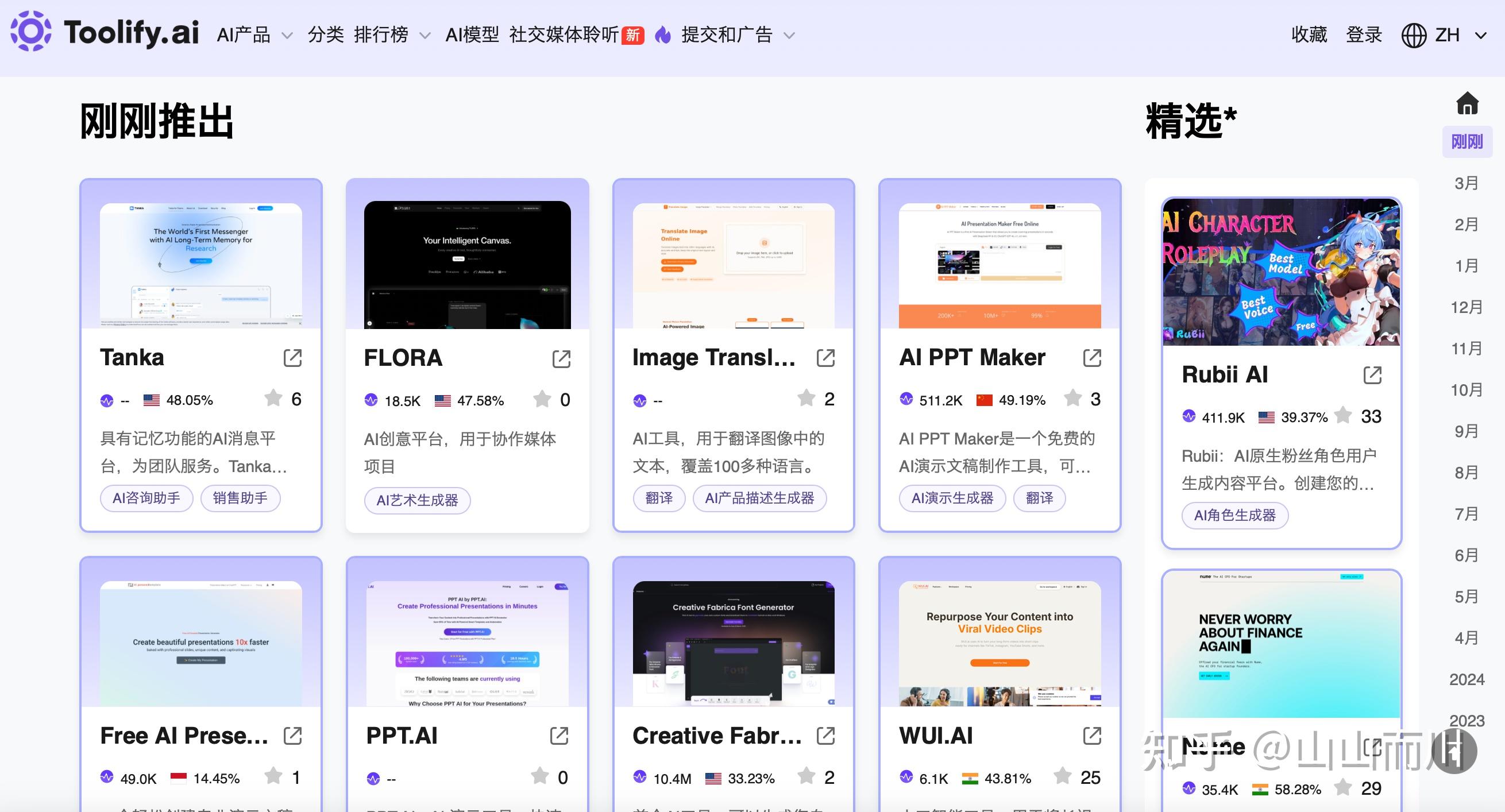Star the WUI.AI card
Image resolution: width=1505 pixels, height=812 pixels.
(1062, 776)
